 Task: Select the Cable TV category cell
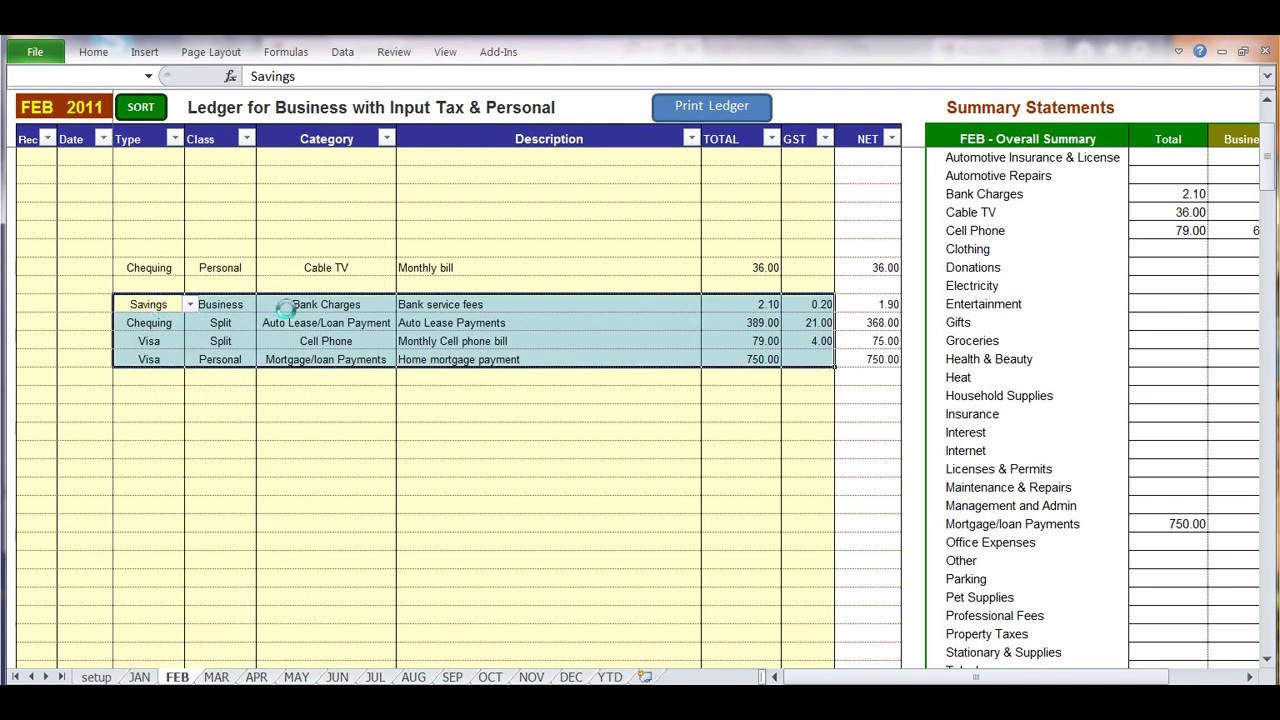tap(326, 268)
